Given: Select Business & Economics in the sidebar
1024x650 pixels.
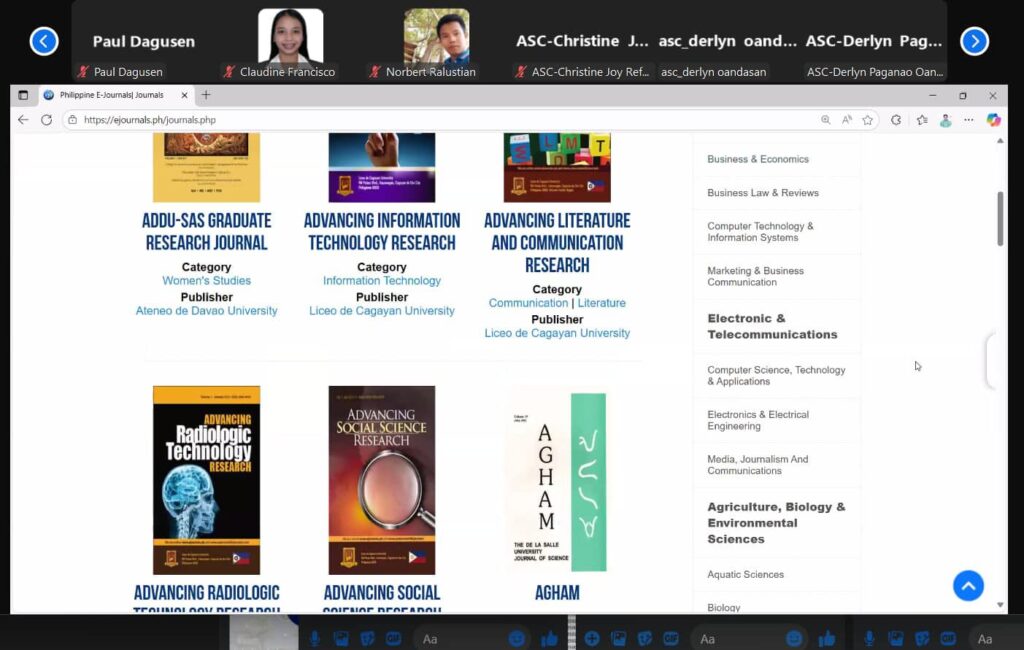Looking at the screenshot, I should [x=757, y=159].
